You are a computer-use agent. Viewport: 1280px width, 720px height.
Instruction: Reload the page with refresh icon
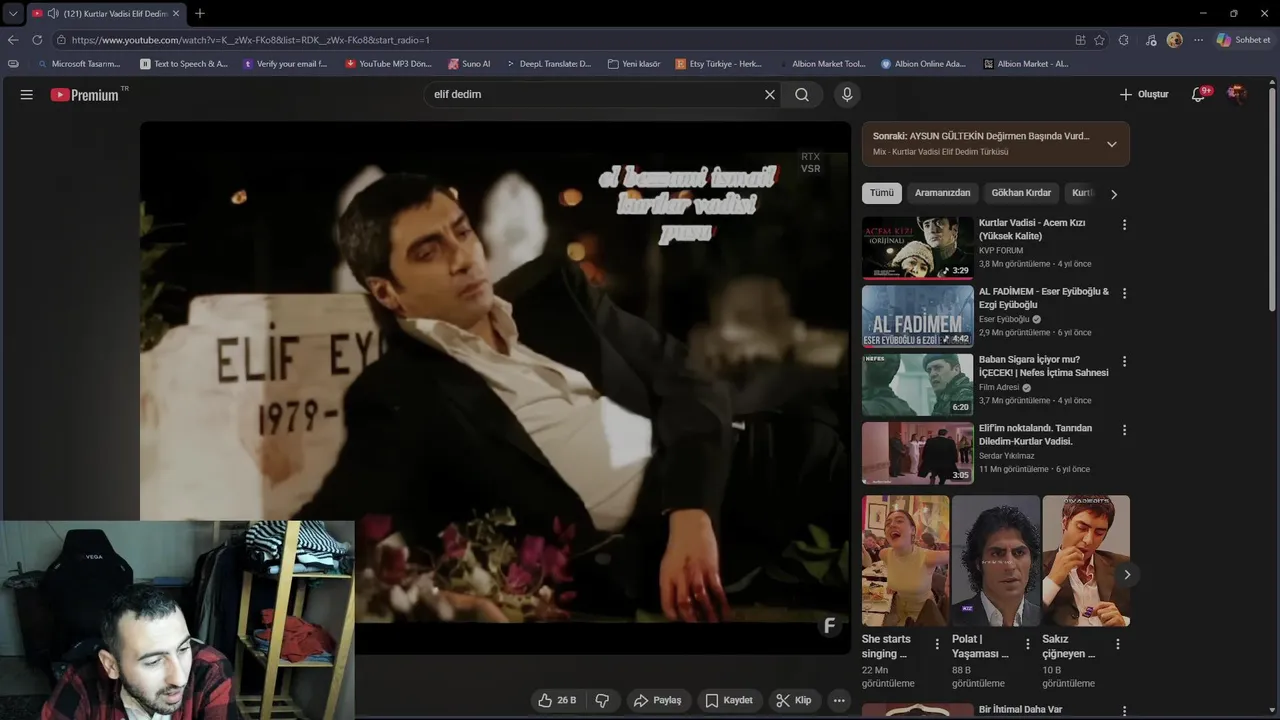37,40
